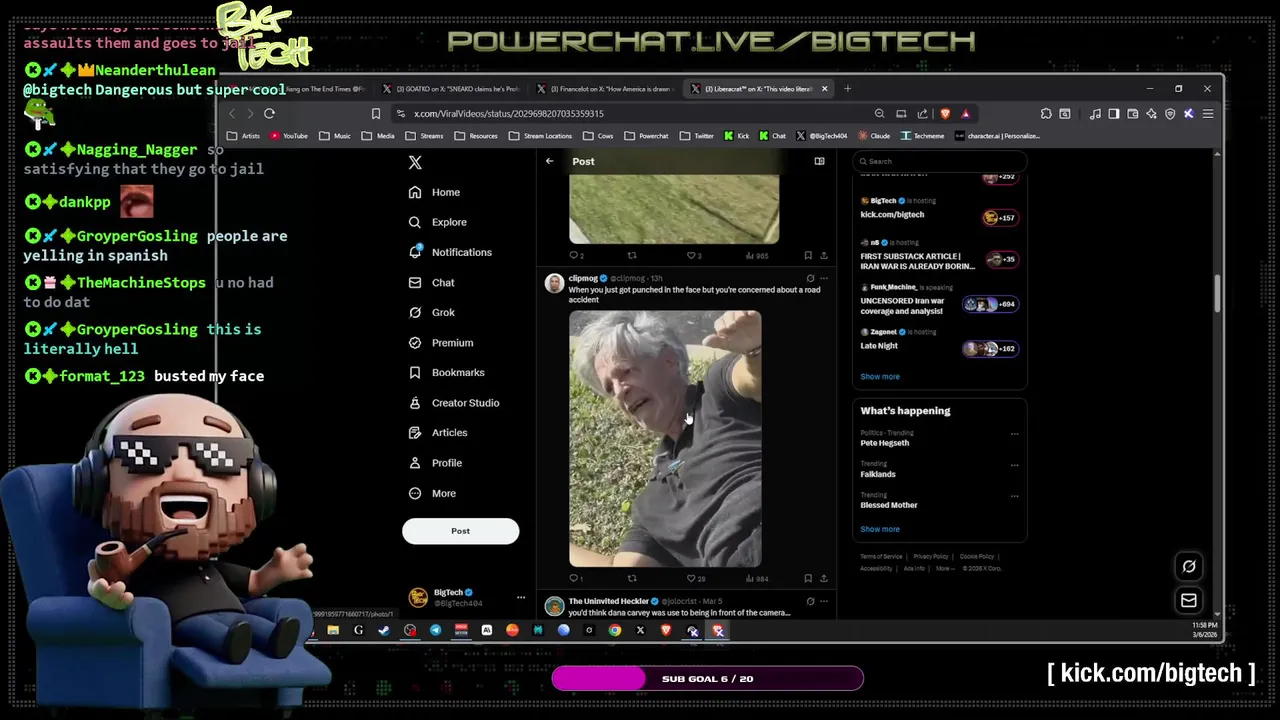This screenshot has width=1280, height=720.
Task: Show more live spaces
Action: pyautogui.click(x=880, y=377)
